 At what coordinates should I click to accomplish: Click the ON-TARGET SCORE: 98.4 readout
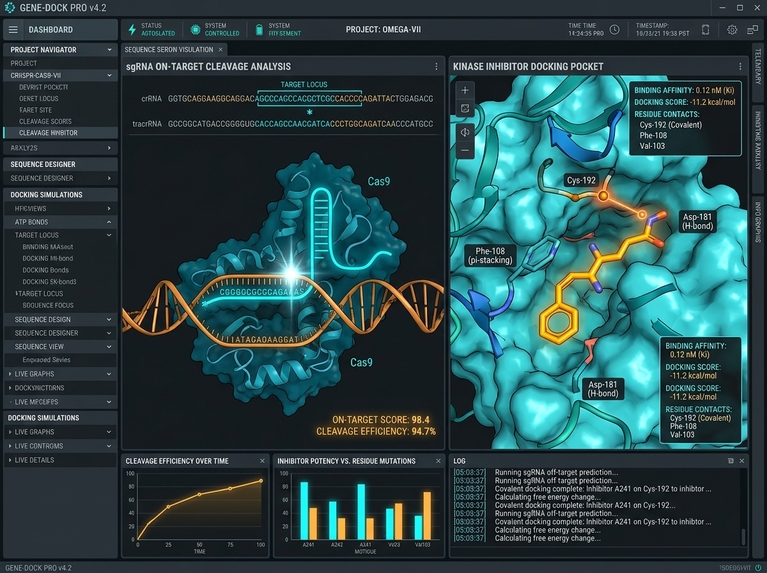381,420
